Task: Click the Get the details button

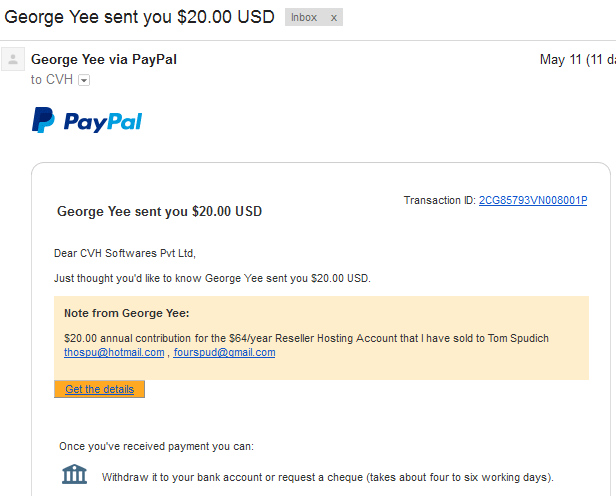Action: pos(99,389)
